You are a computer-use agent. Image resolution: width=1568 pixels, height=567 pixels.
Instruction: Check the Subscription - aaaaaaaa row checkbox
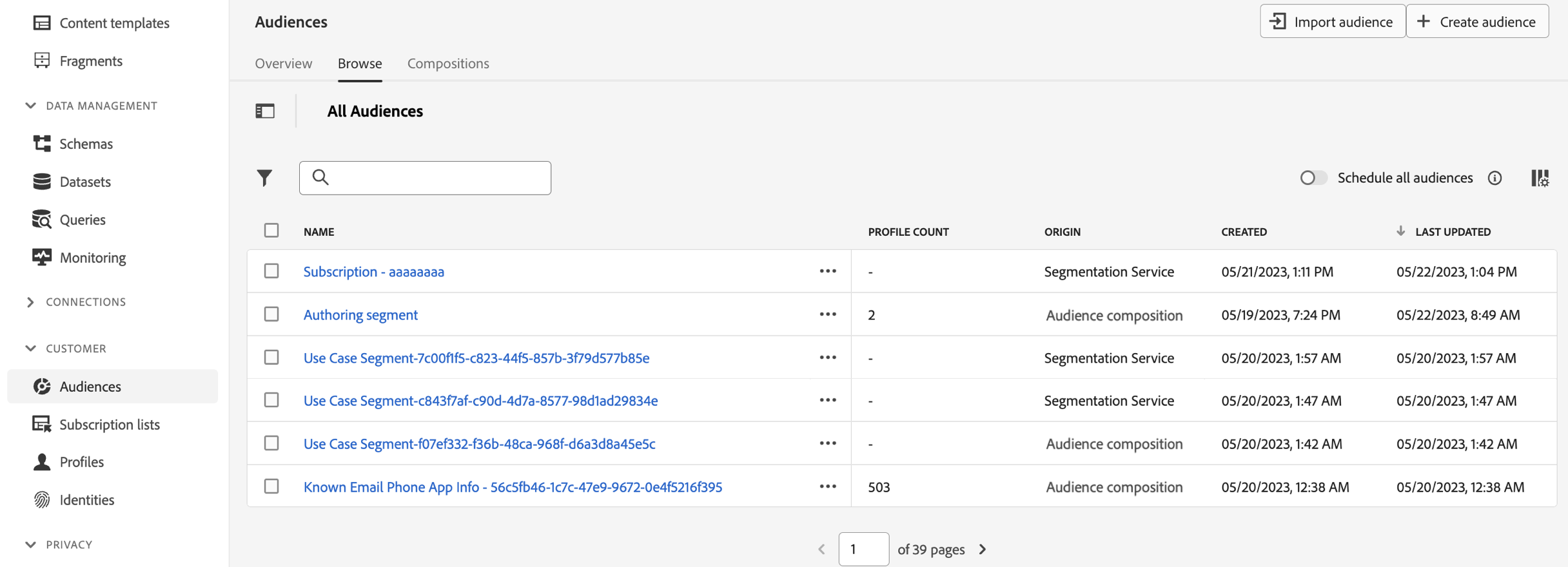coord(271,271)
